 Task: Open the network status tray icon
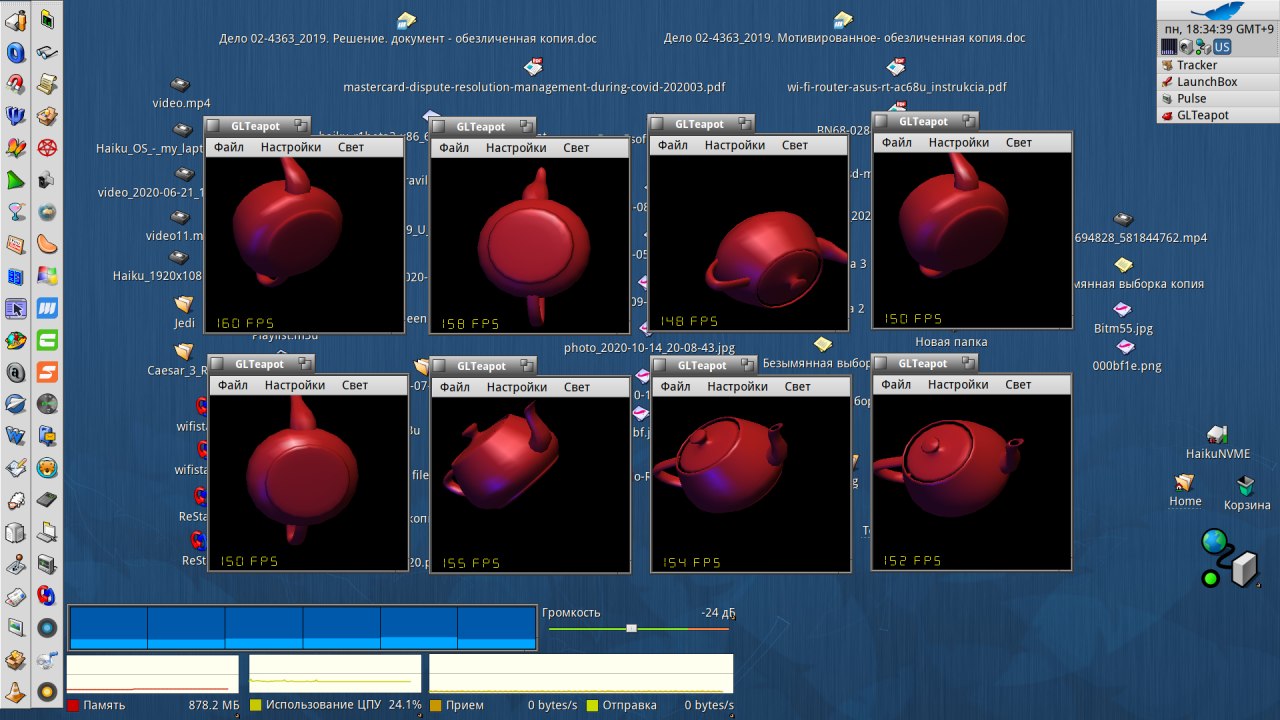tap(1203, 46)
